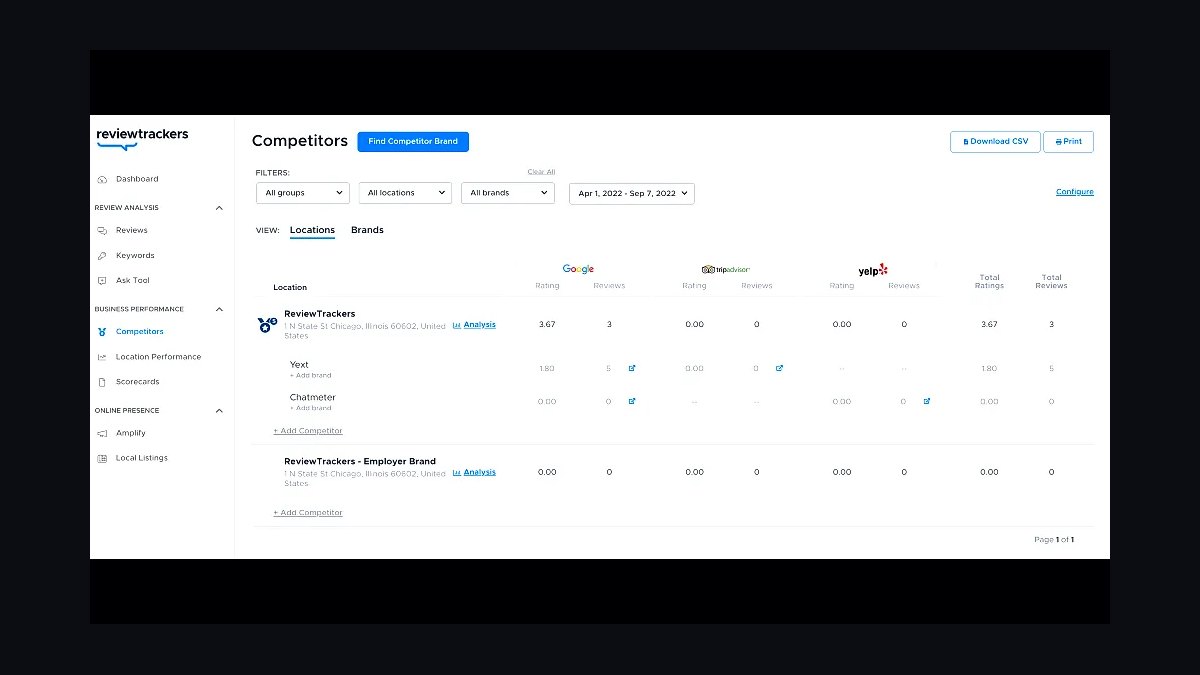The height and width of the screenshot is (675, 1200).
Task: Click Add brand under Chatmeter
Action: tap(310, 408)
